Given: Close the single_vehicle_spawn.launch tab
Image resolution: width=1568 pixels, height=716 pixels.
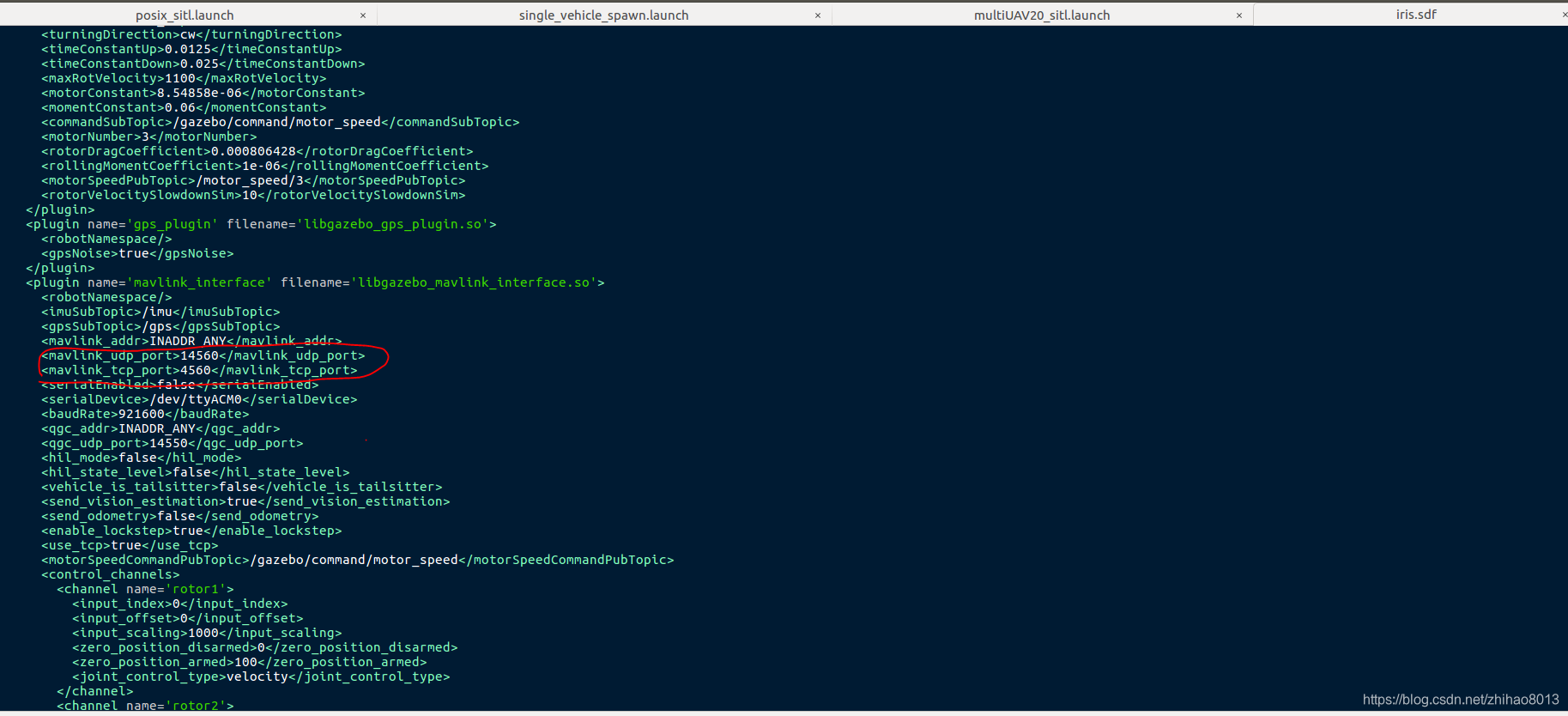Looking at the screenshot, I should coord(818,15).
